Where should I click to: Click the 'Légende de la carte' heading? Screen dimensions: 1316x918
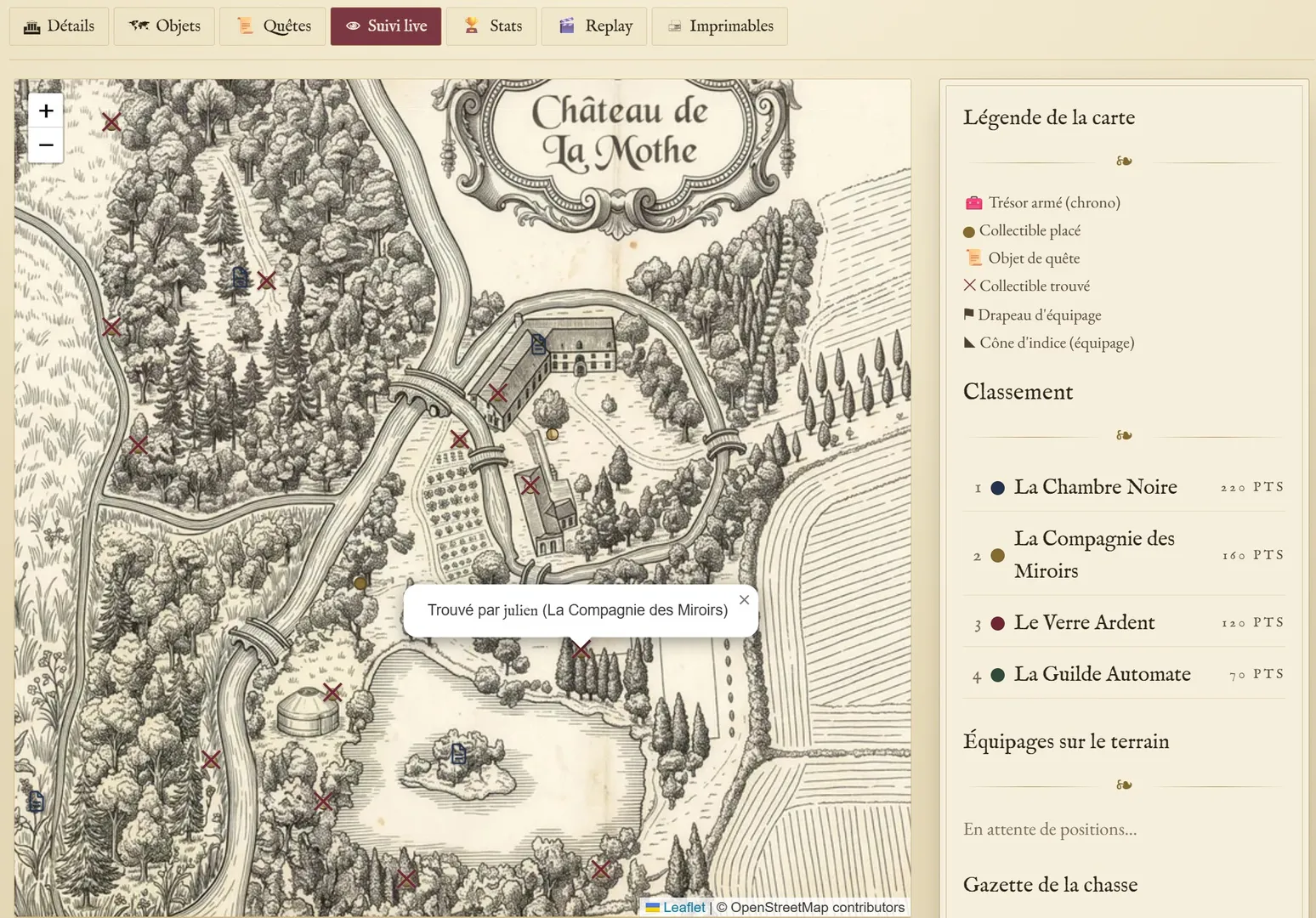click(1049, 117)
